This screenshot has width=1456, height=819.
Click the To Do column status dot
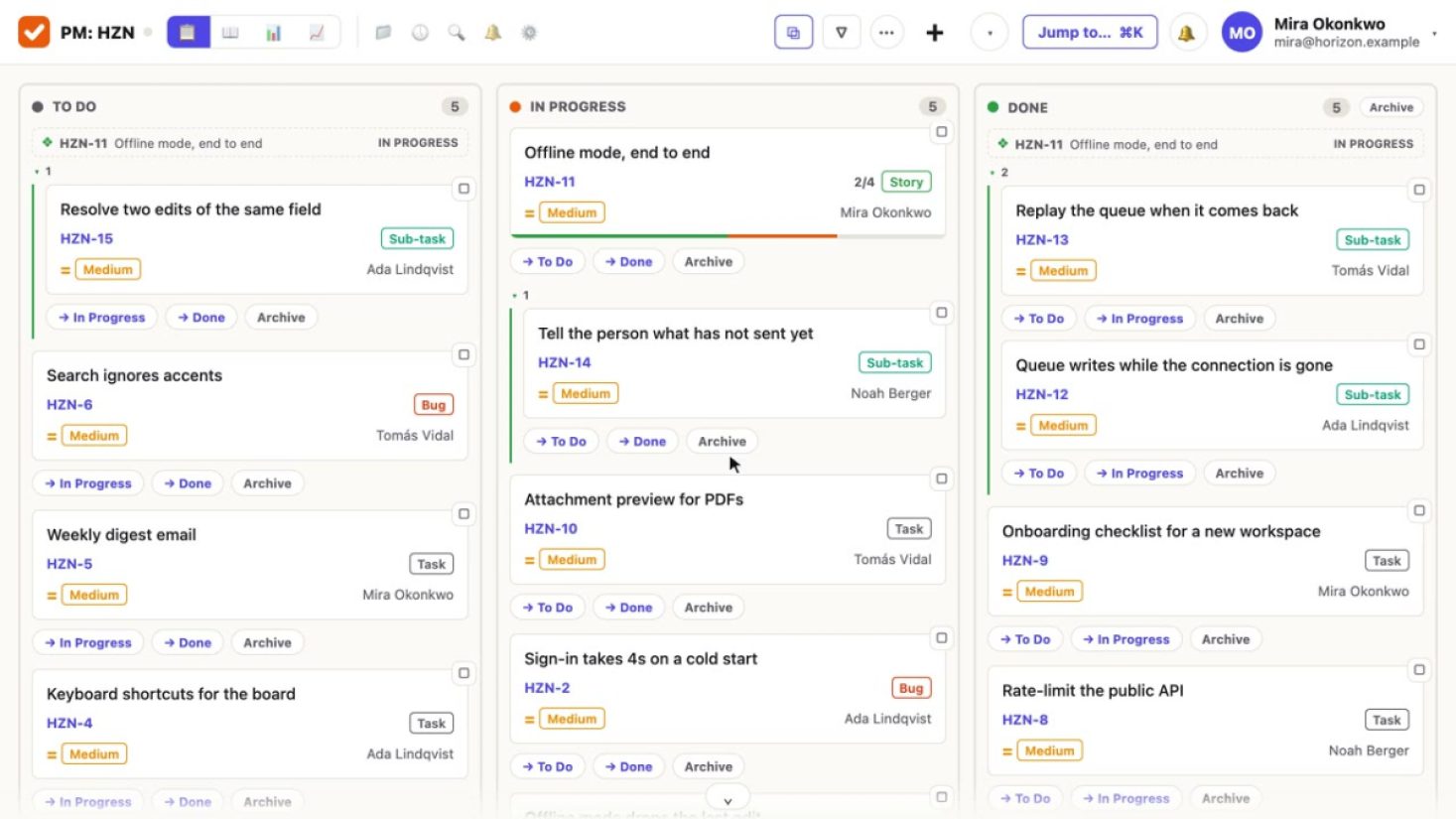pos(38,106)
